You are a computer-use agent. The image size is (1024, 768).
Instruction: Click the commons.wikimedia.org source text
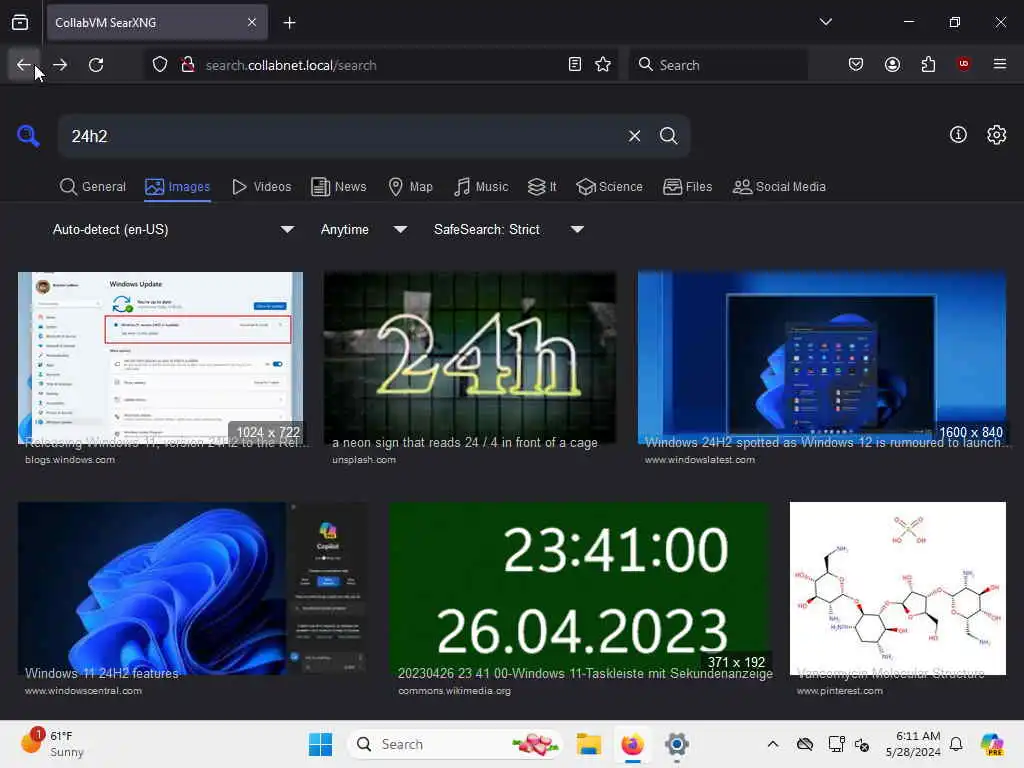coord(455,691)
